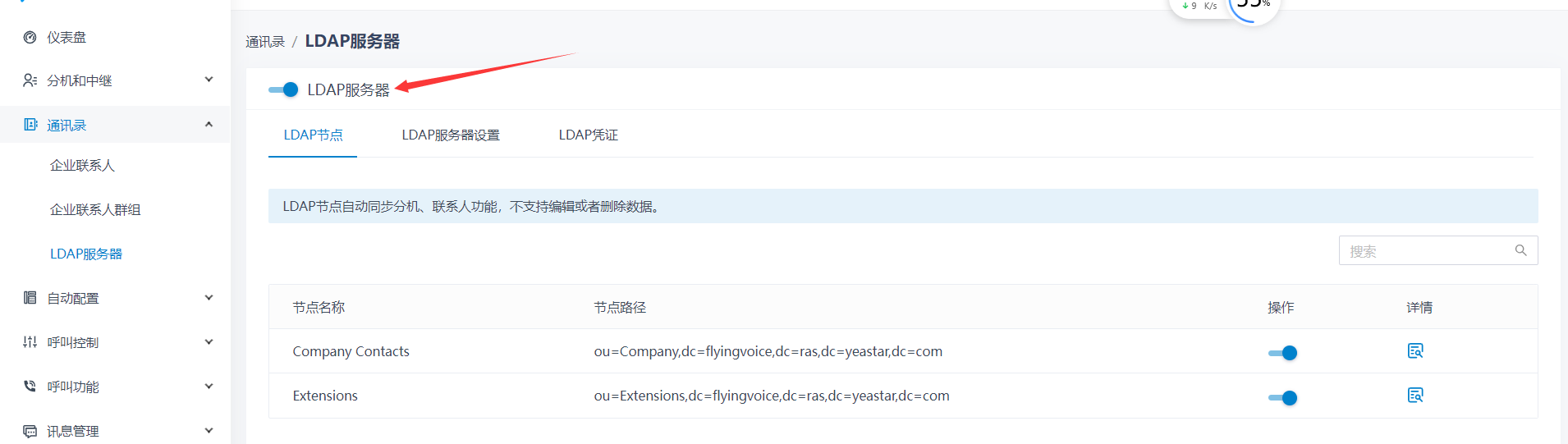Click the 讯息管理 message icon
Screen dimensions: 1568x444
coord(30,431)
